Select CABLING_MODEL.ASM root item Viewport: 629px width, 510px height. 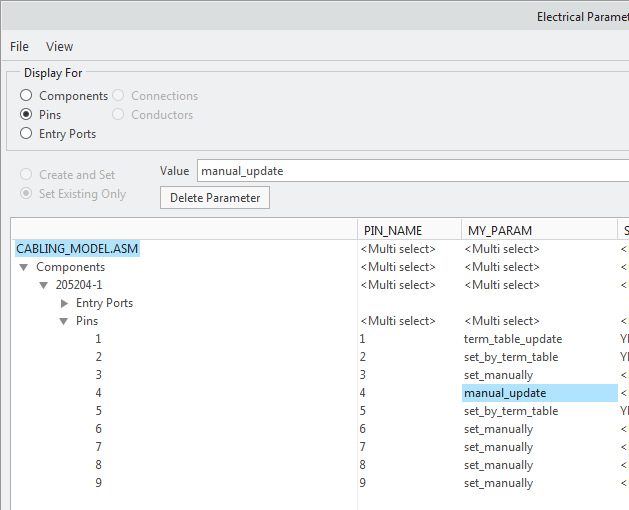click(x=77, y=249)
